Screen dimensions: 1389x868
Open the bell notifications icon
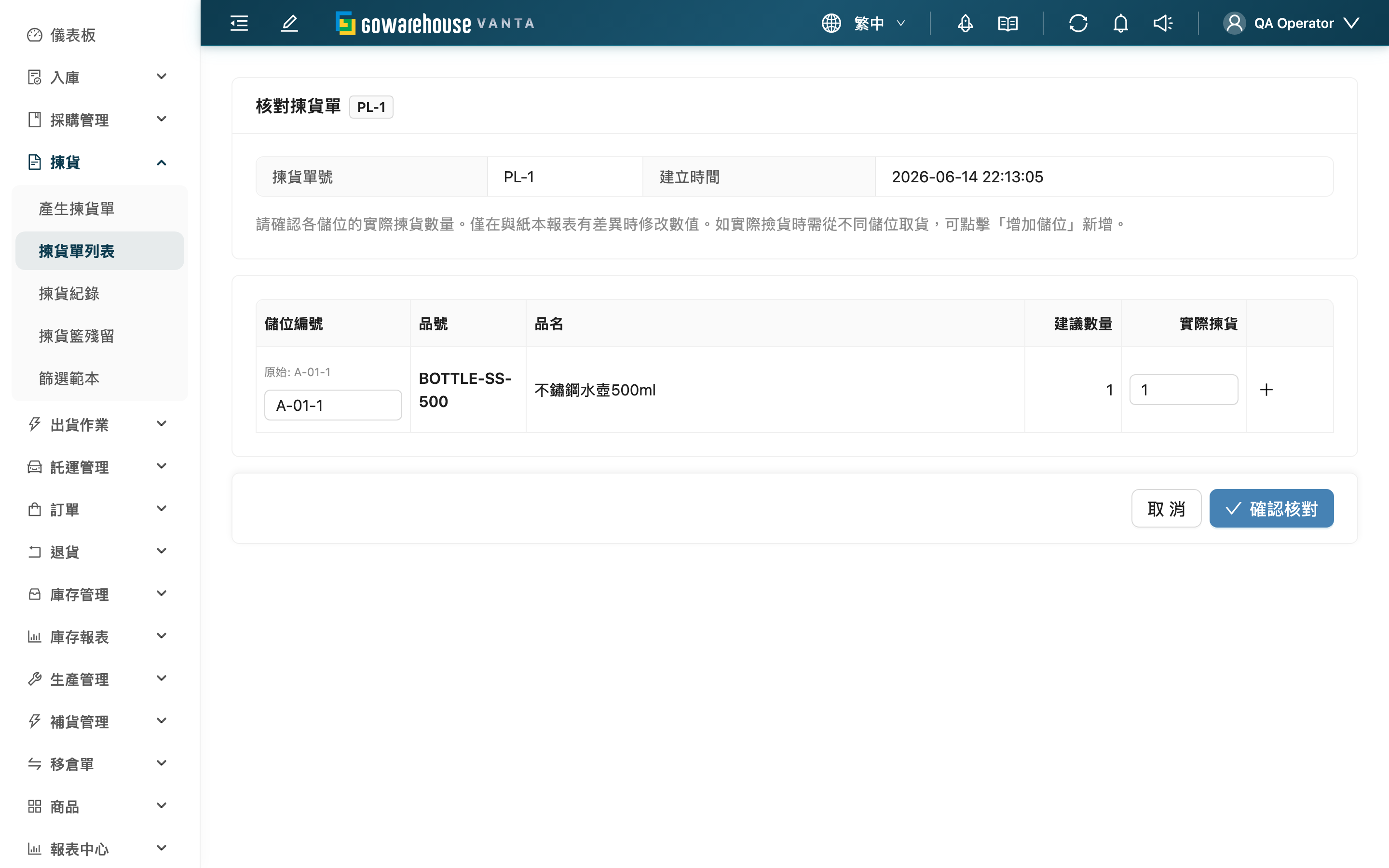tap(1120, 24)
